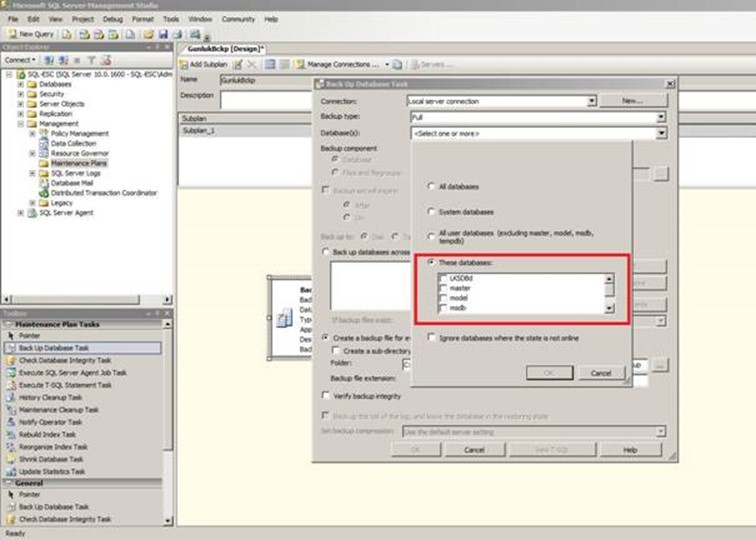Switch to GunlukBckp [Design] tab
The image size is (756, 539).
tap(225, 49)
